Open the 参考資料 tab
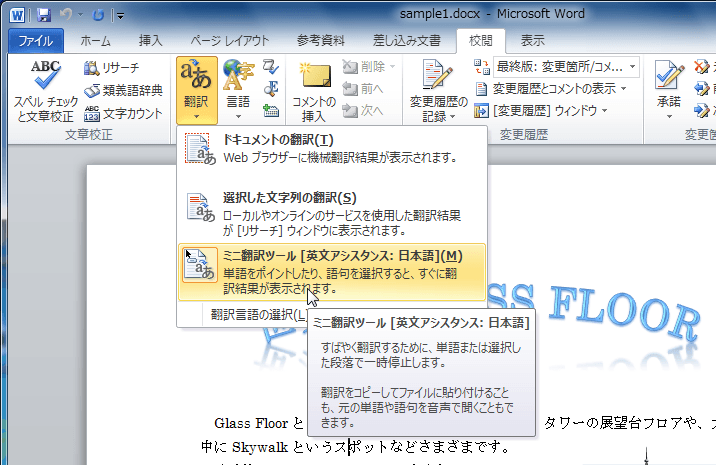The height and width of the screenshot is (465, 716). point(321,41)
